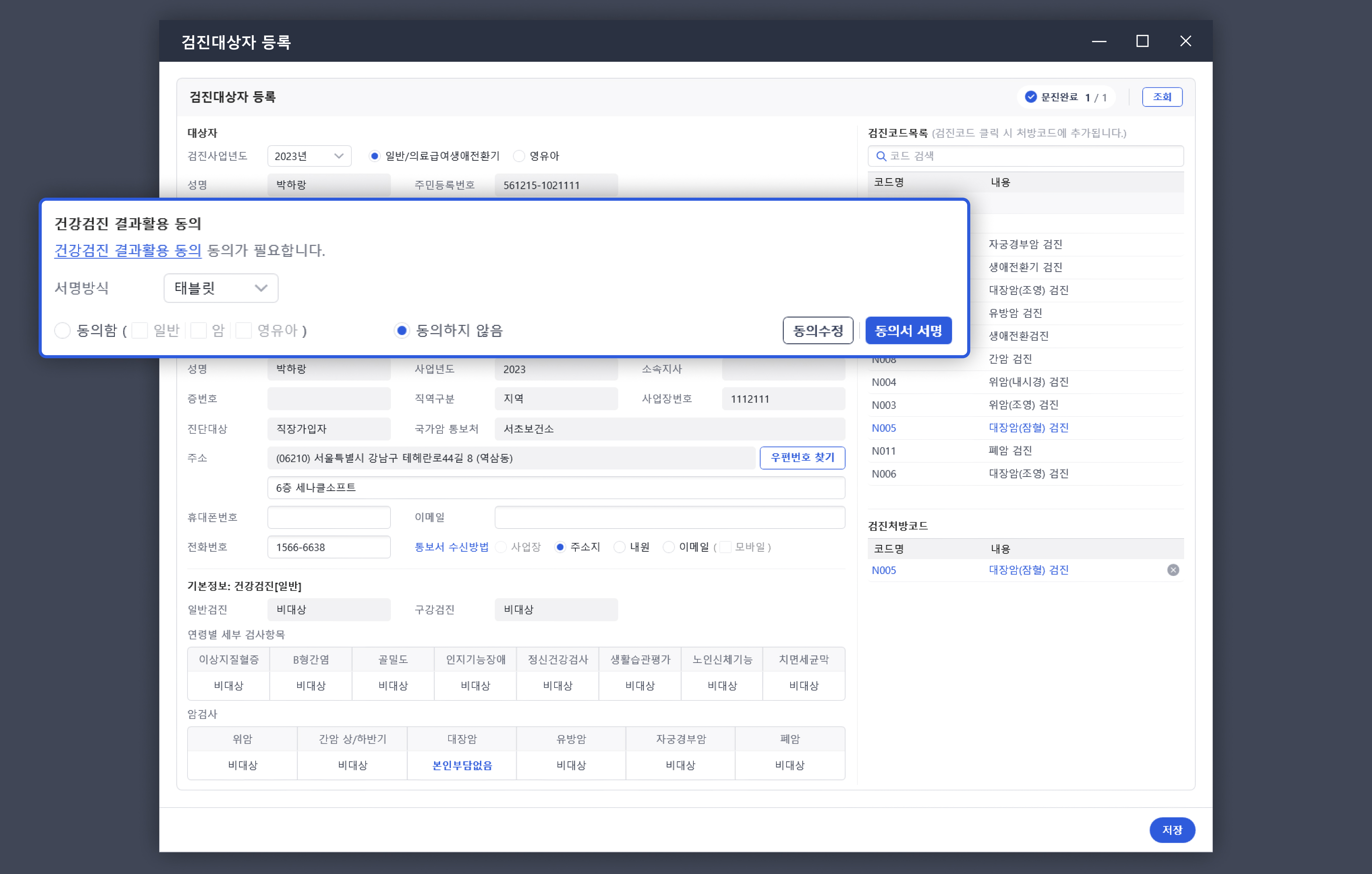The width and height of the screenshot is (1372, 874).
Task: Click the search magnifier icon in code search
Action: tap(881, 156)
